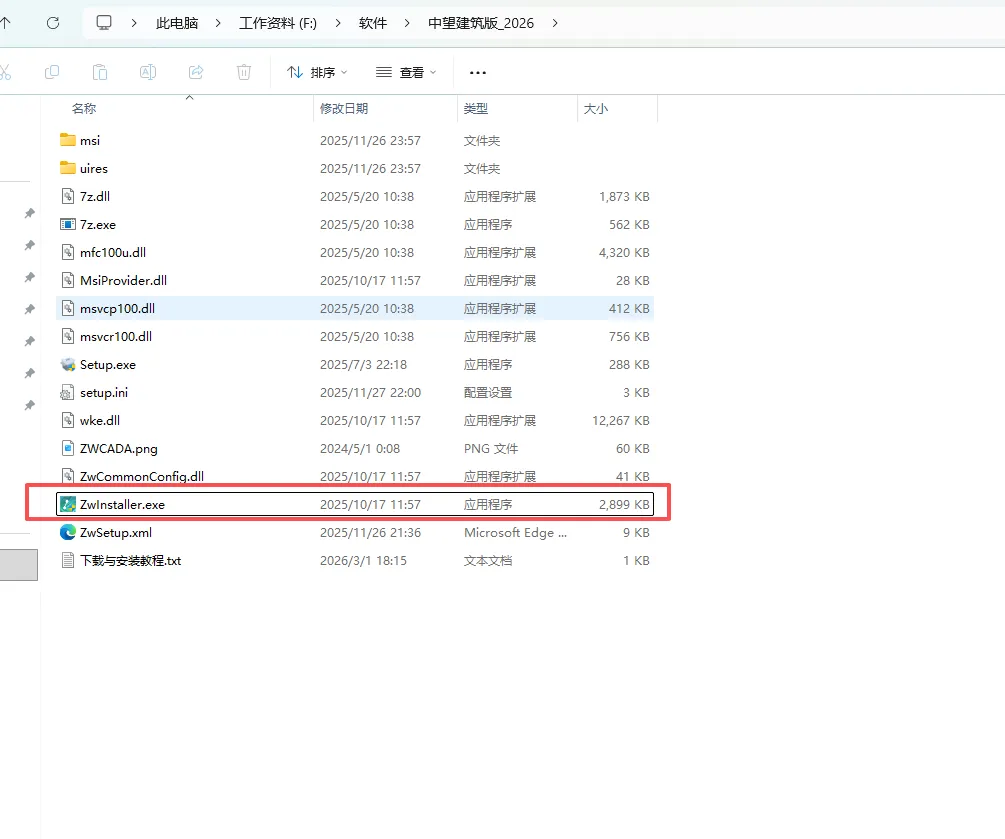1005x839 pixels.
Task: Select the MsiProvider.dll file icon
Action: click(68, 281)
